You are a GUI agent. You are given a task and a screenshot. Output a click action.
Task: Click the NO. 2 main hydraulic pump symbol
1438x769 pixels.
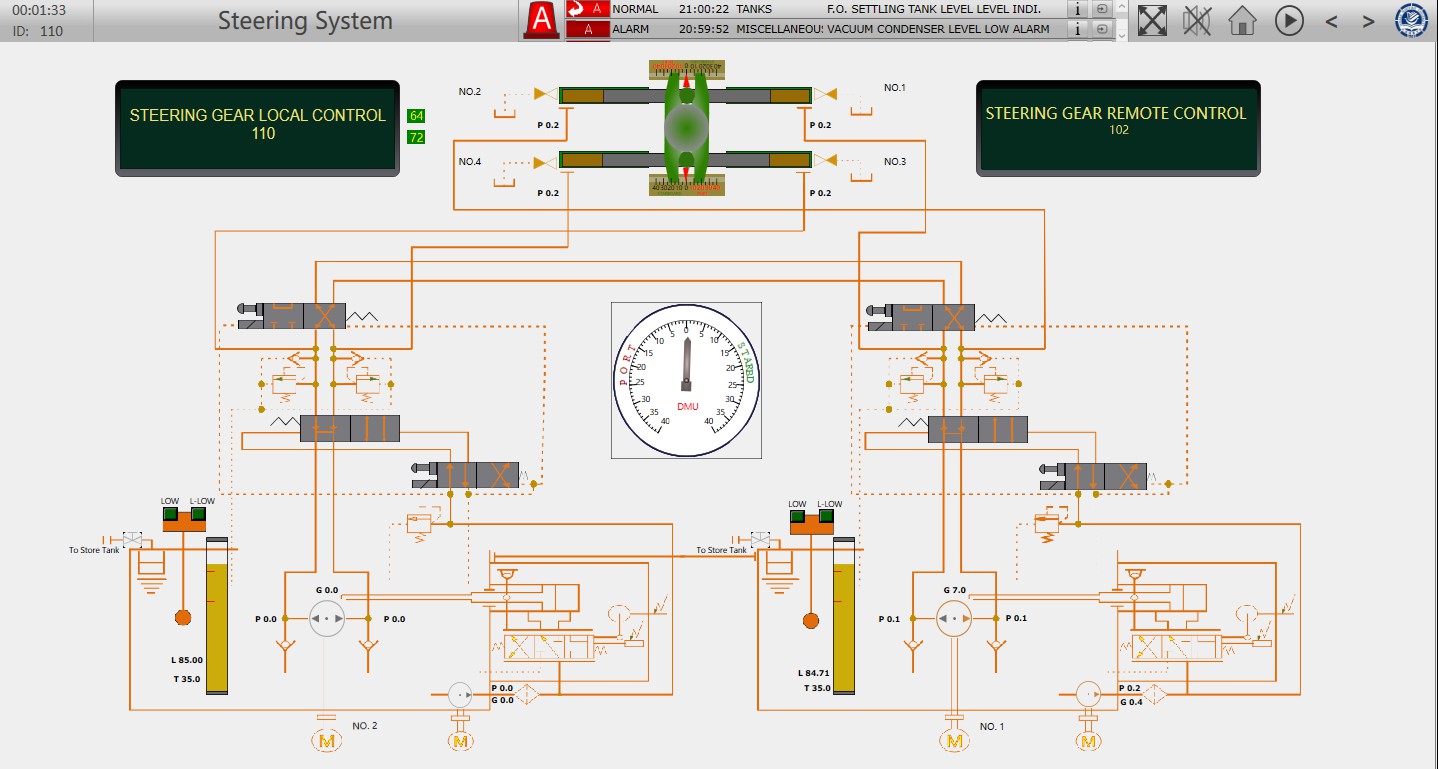(326, 619)
